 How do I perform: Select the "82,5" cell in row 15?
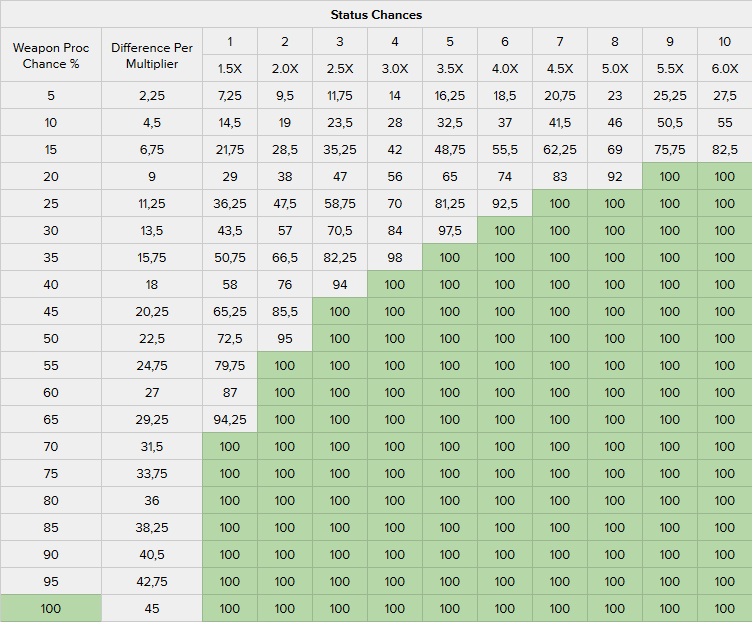[725, 150]
